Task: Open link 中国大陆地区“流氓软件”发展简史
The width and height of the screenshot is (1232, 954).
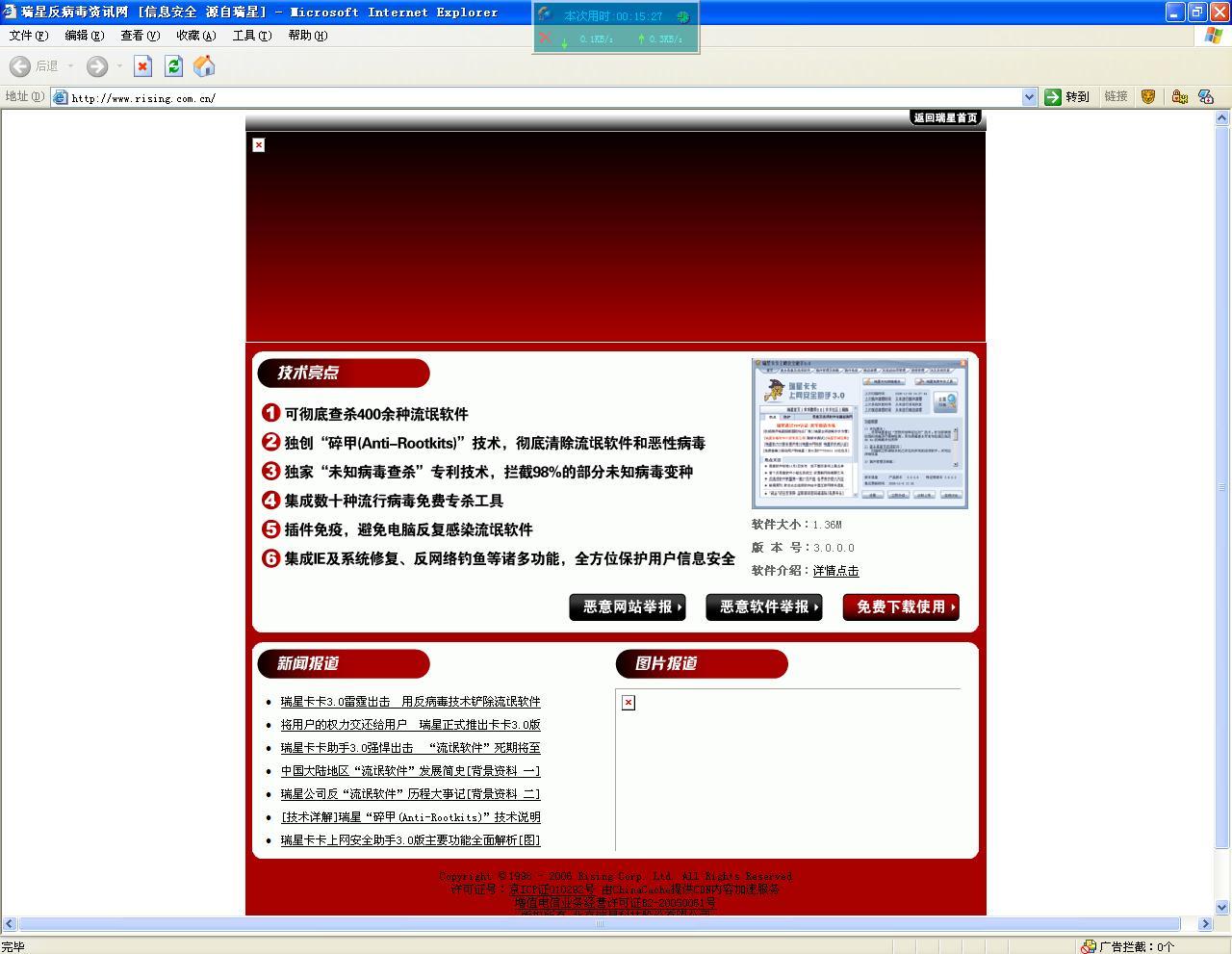Action: pos(410,771)
